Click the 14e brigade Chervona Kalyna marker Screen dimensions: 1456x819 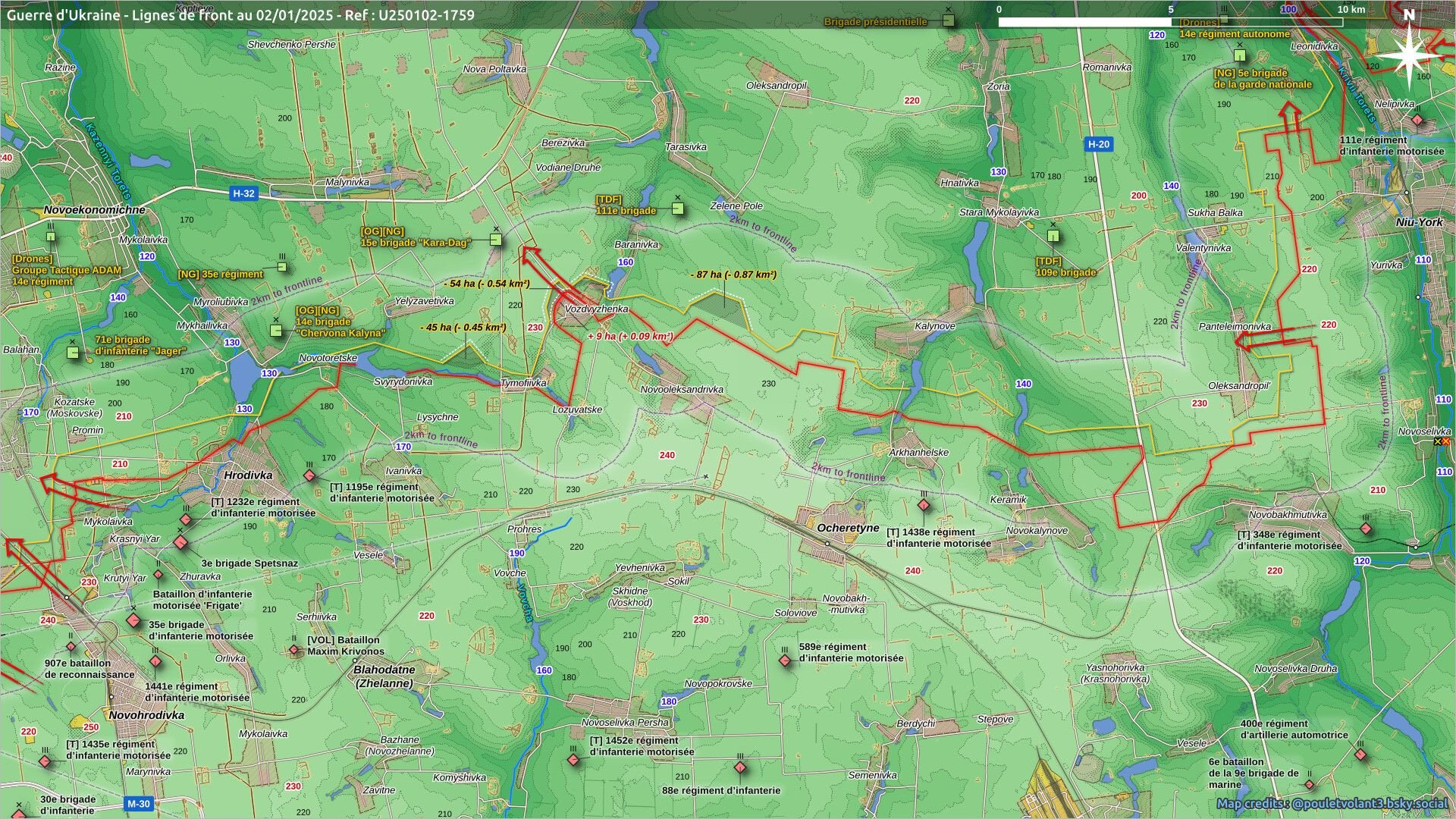click(x=276, y=331)
